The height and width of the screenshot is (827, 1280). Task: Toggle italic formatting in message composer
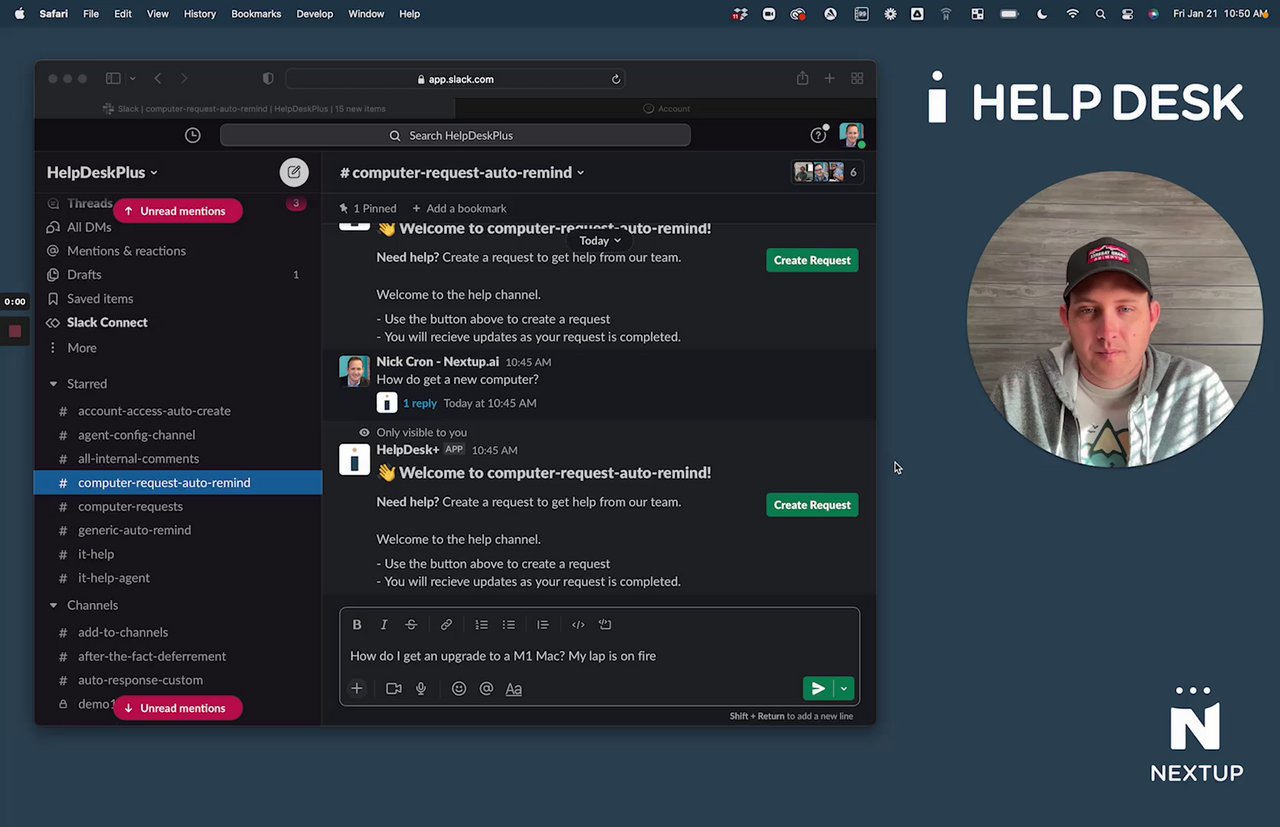[384, 624]
